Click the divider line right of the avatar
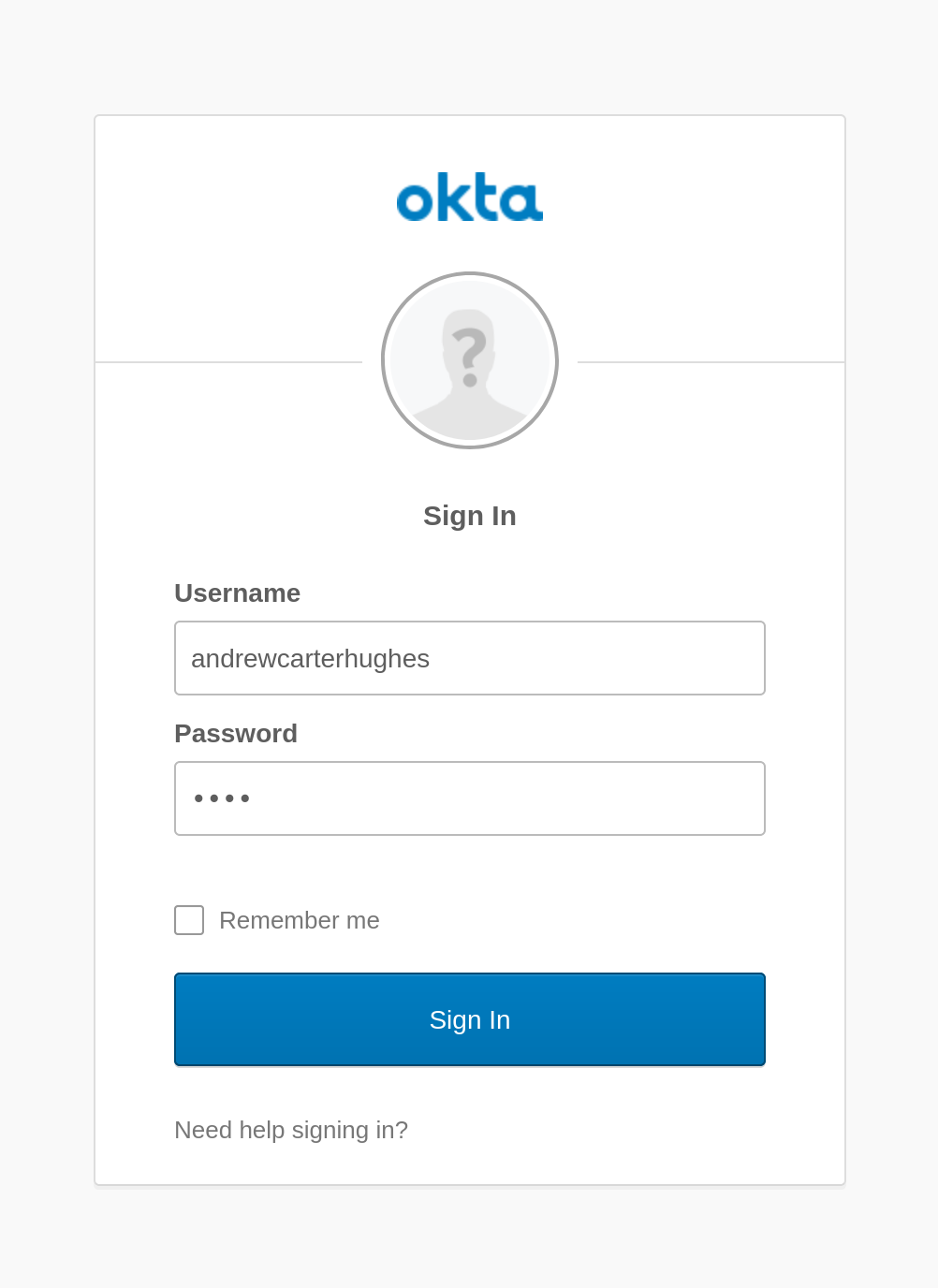 coord(711,362)
